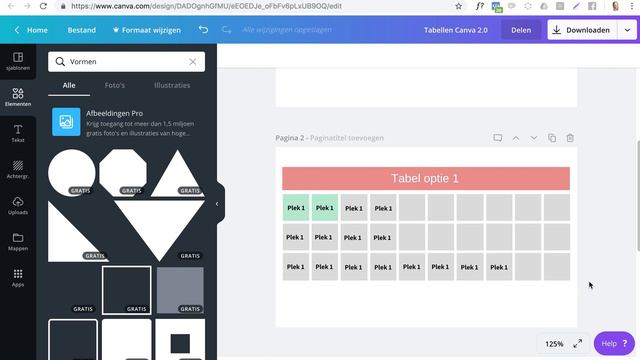The height and width of the screenshot is (360, 640).
Task: Click the browser forward arrow
Action: (27, 6)
